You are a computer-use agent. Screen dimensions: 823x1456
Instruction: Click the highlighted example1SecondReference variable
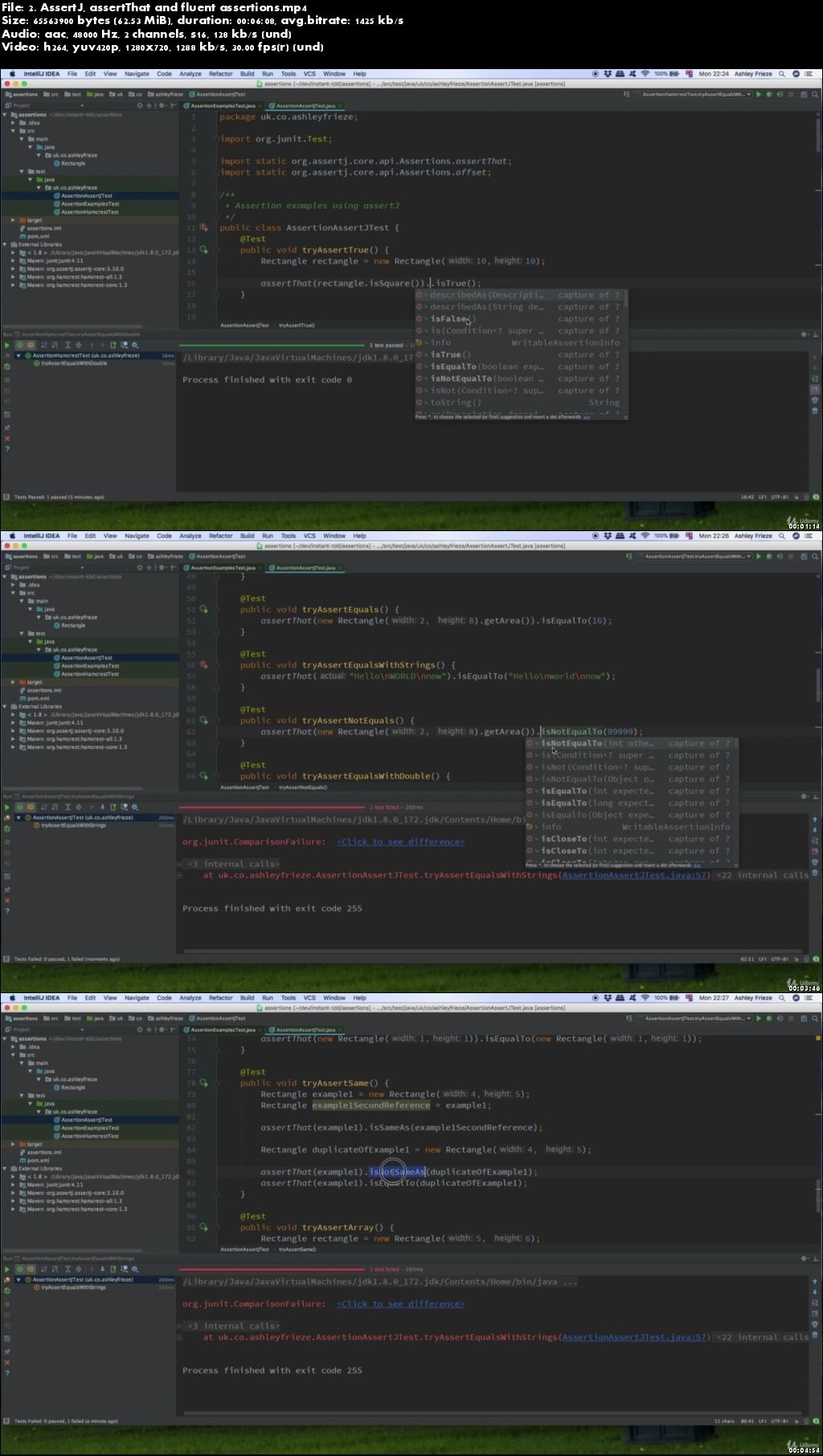click(x=371, y=1106)
